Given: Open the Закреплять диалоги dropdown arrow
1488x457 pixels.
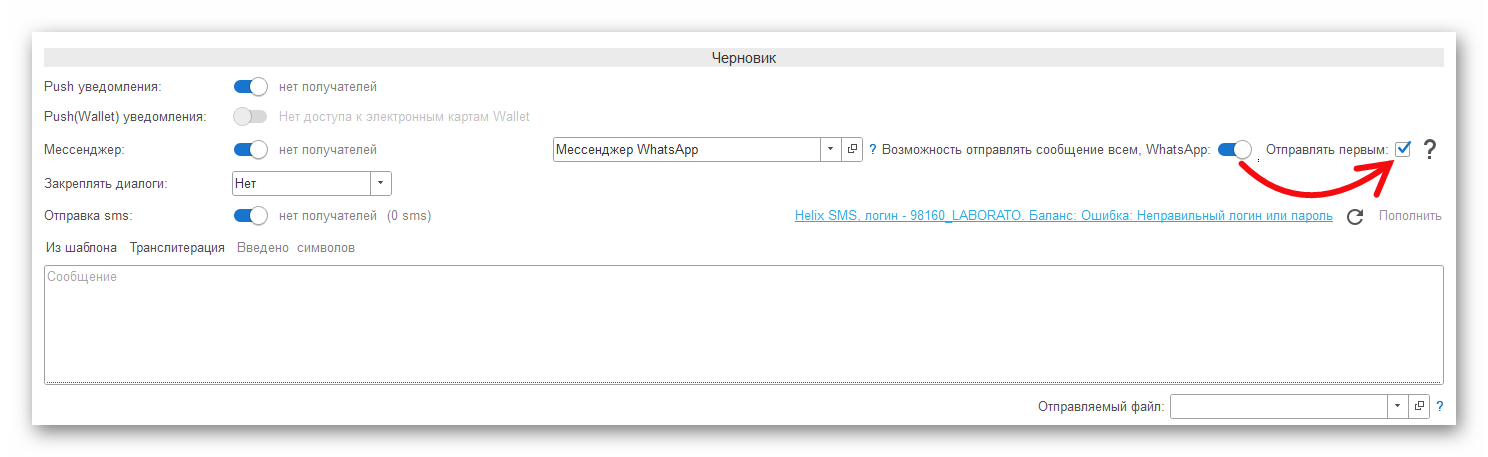Looking at the screenshot, I should (x=381, y=184).
